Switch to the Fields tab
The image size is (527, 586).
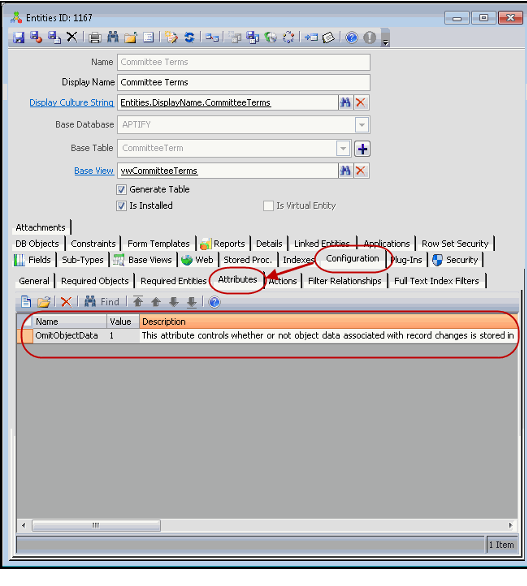(33, 260)
